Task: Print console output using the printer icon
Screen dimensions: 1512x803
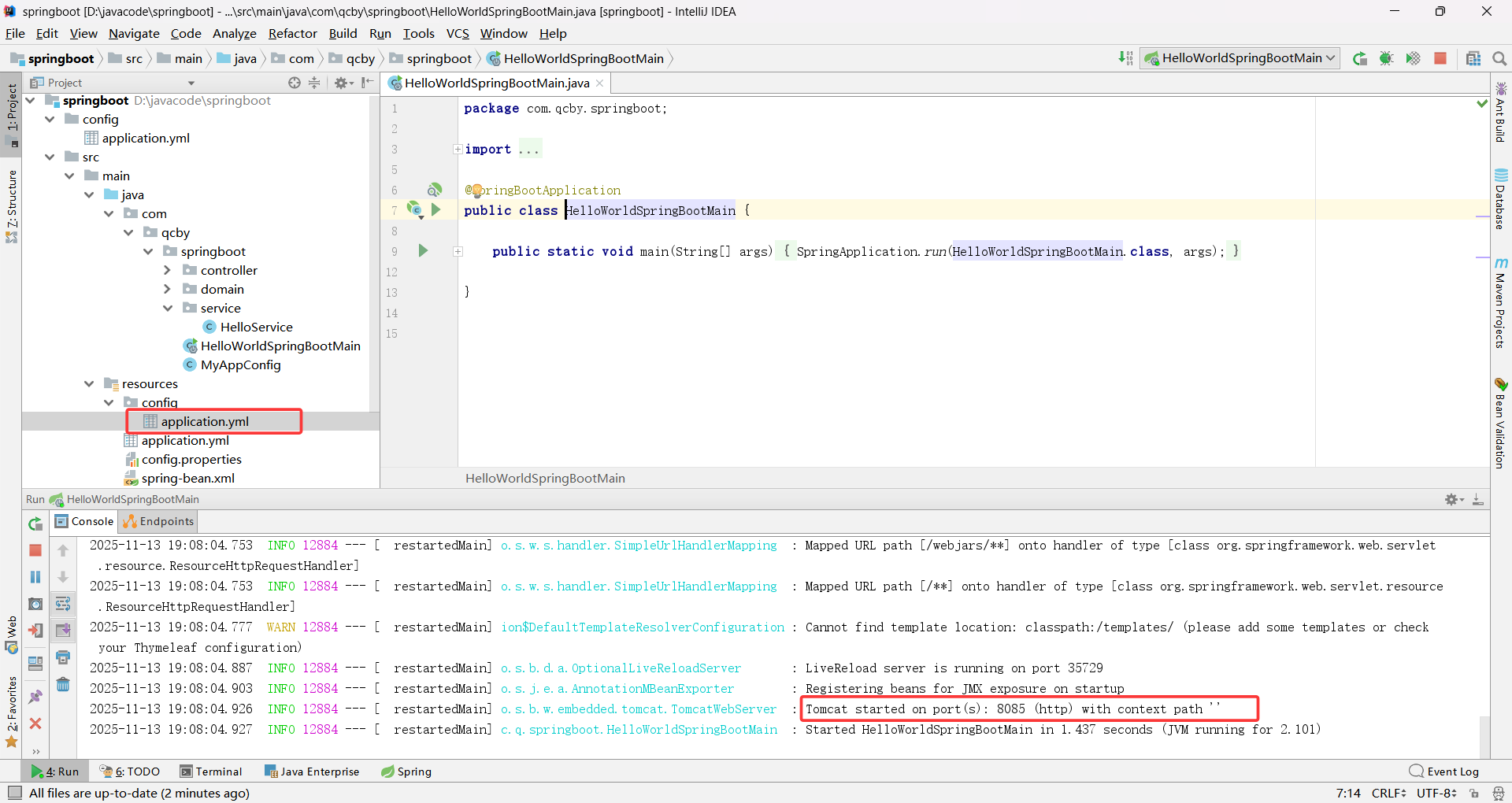Action: pyautogui.click(x=63, y=657)
